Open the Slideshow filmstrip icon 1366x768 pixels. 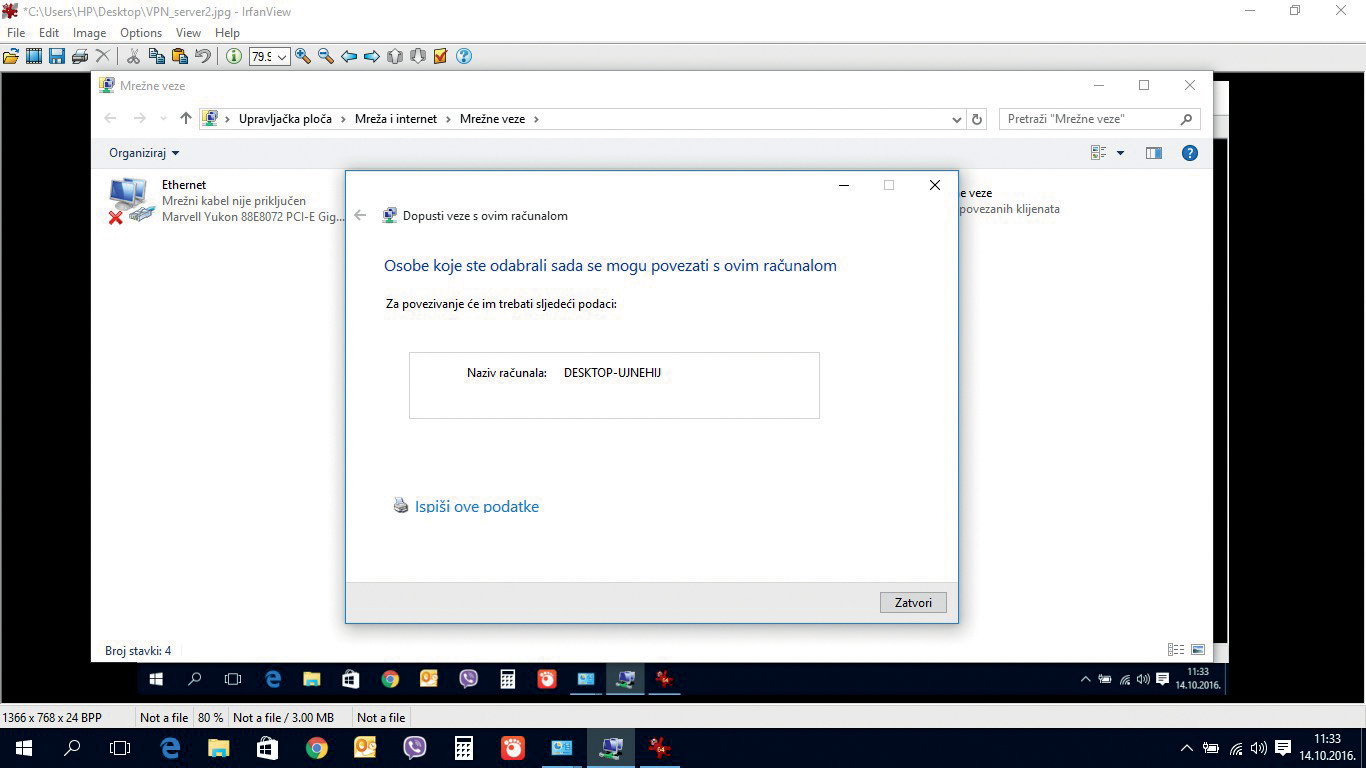pyautogui.click(x=34, y=57)
